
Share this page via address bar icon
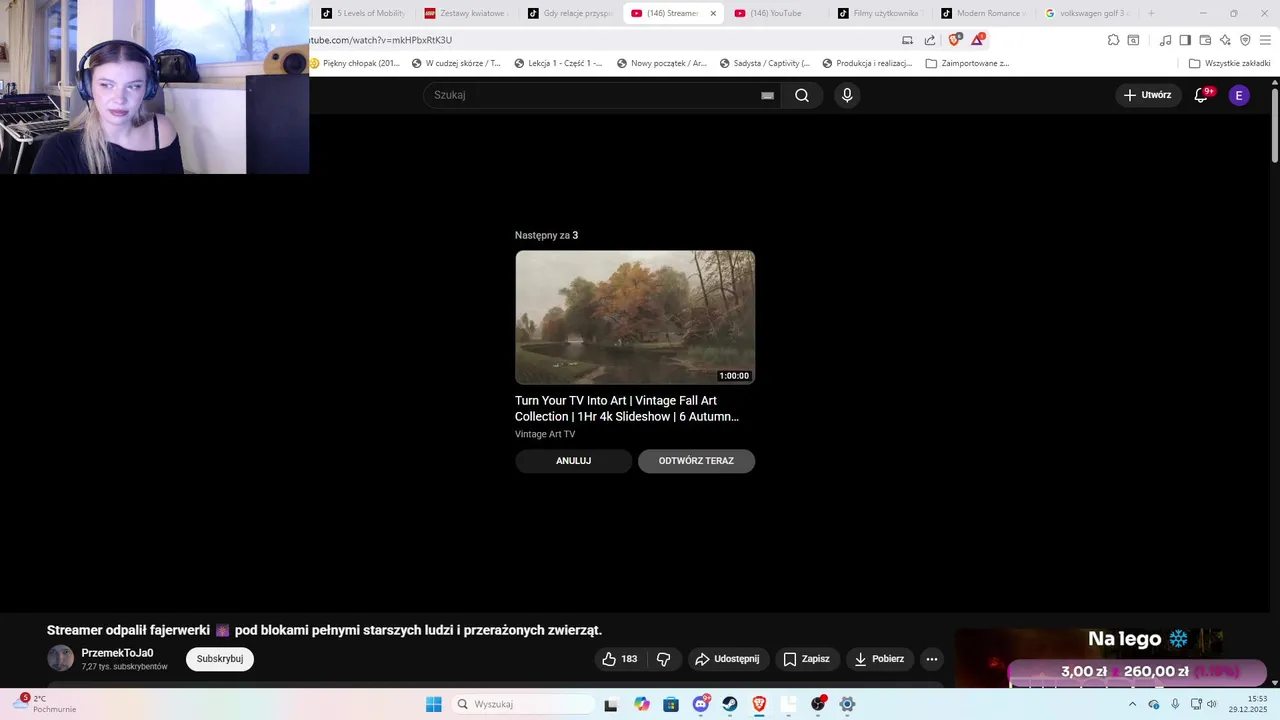point(930,40)
